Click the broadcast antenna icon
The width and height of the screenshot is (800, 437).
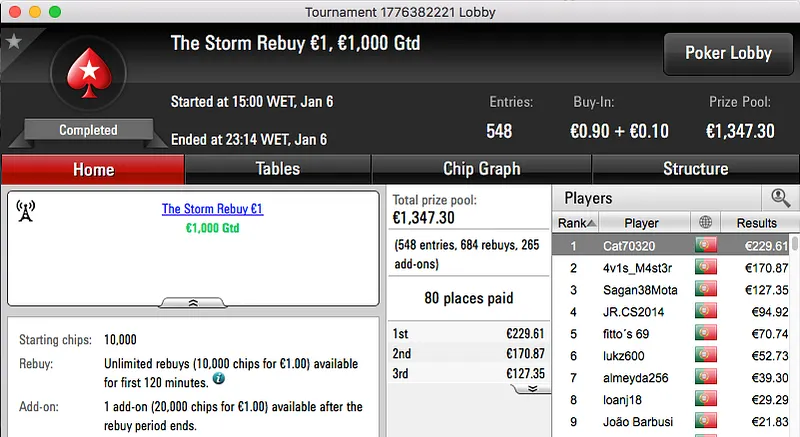coord(26,211)
